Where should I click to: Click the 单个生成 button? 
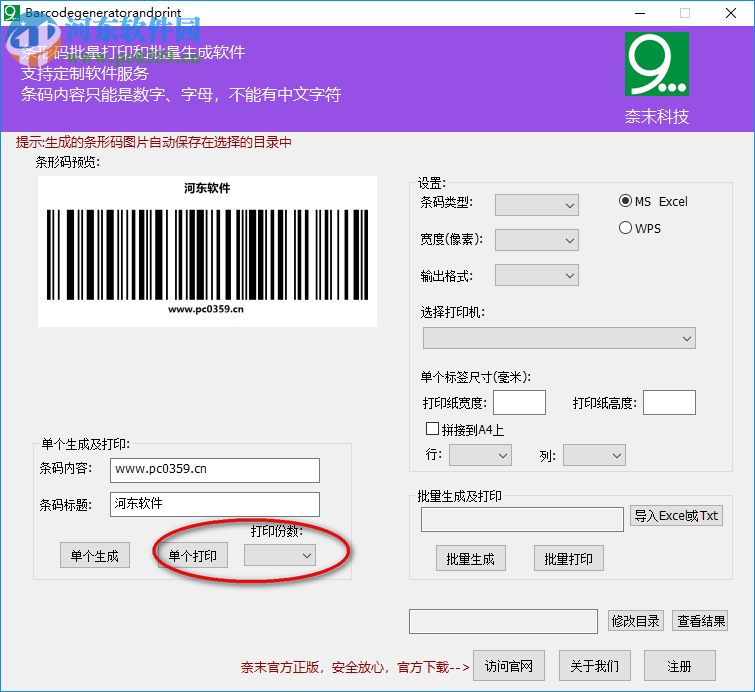95,555
